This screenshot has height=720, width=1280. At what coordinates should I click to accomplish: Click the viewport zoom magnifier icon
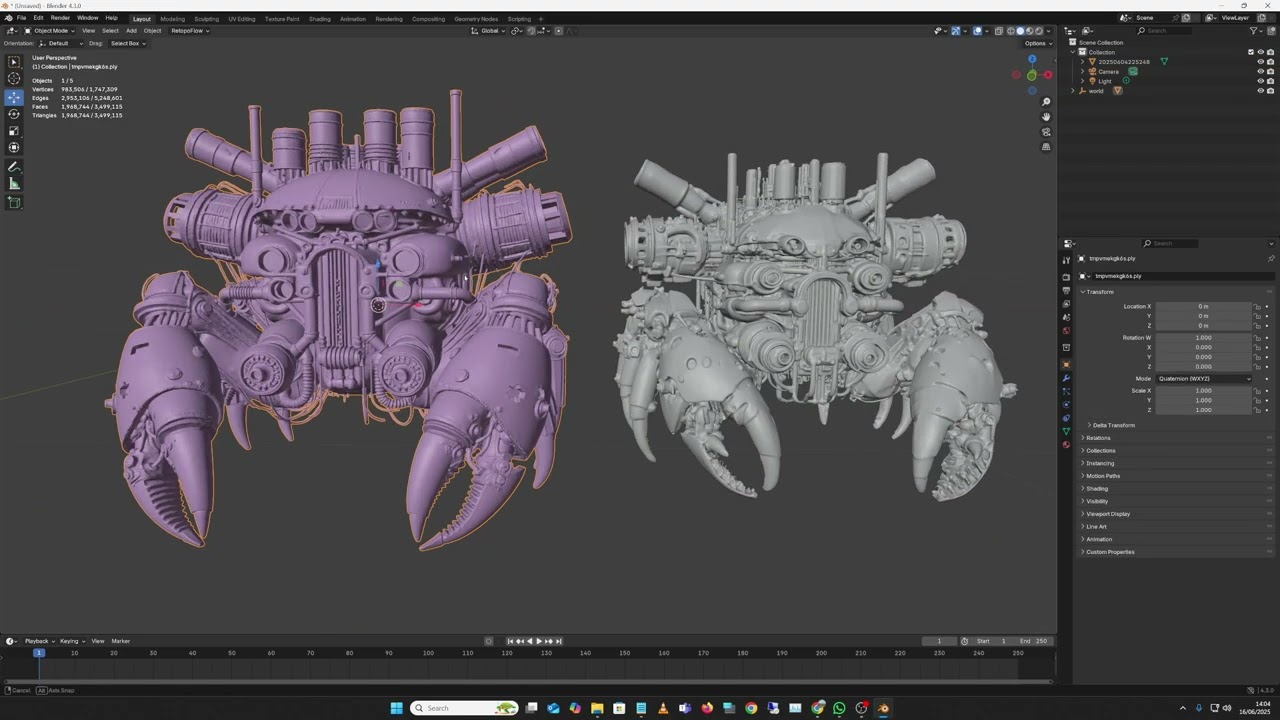pyautogui.click(x=1046, y=102)
